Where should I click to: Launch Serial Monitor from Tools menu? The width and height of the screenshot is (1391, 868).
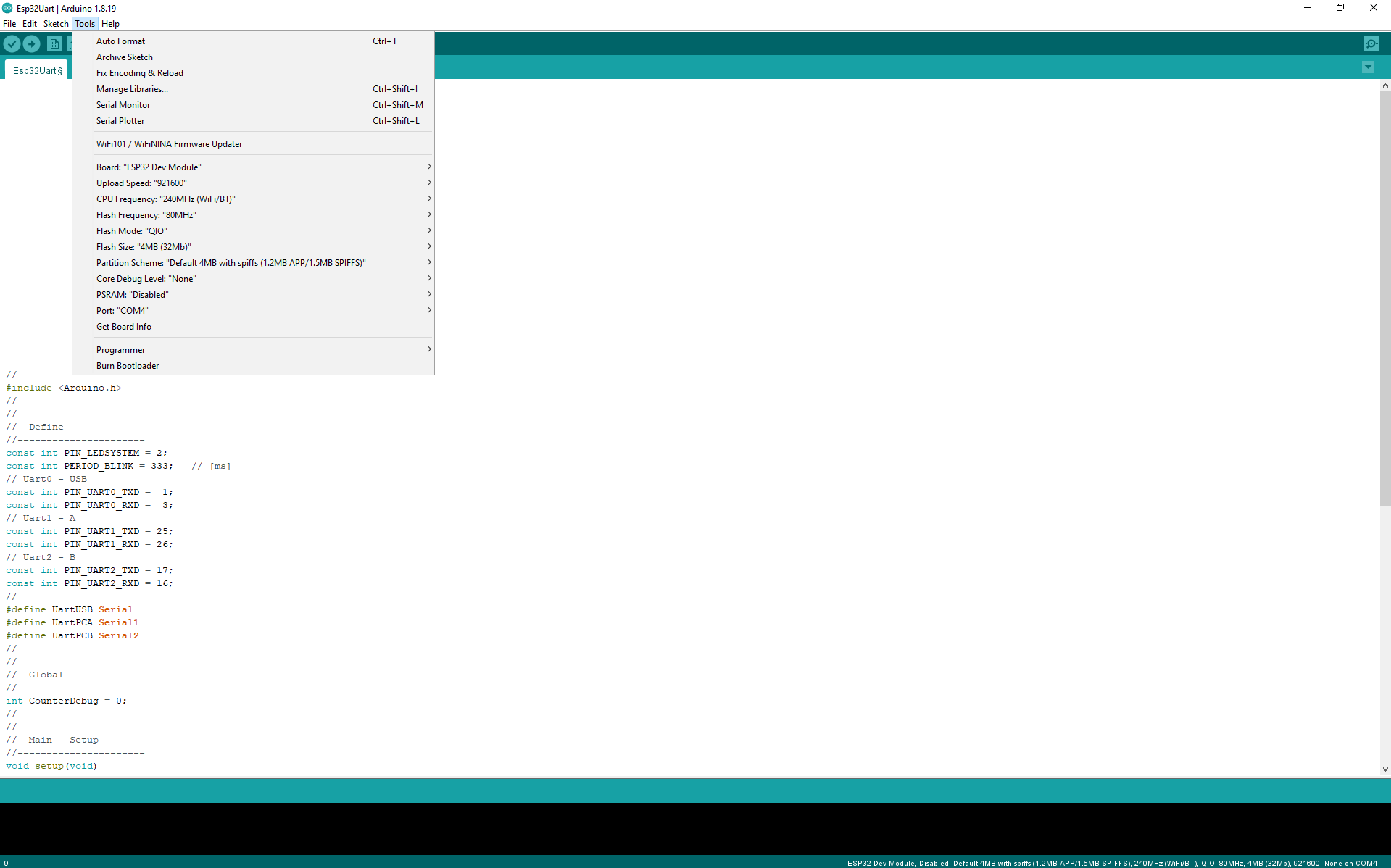[x=253, y=105]
